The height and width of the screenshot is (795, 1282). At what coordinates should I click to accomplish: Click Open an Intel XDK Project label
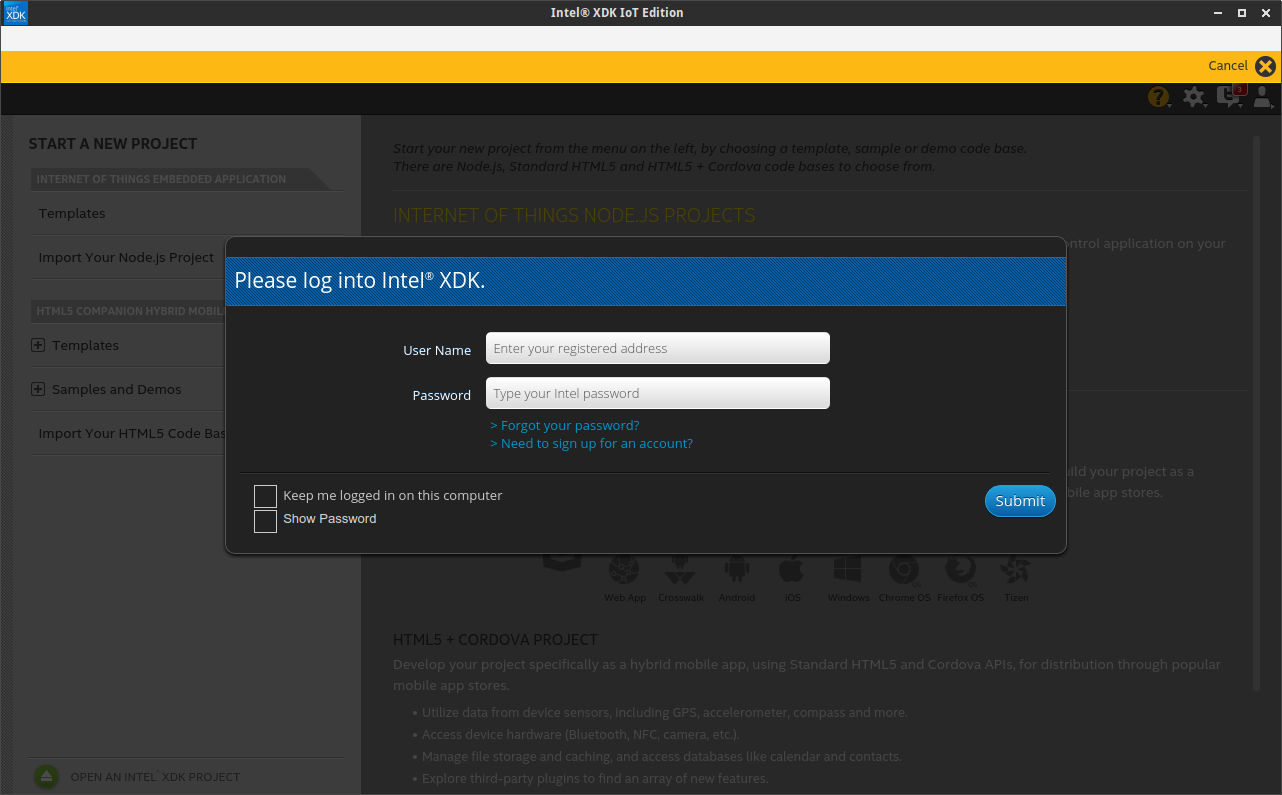155,777
